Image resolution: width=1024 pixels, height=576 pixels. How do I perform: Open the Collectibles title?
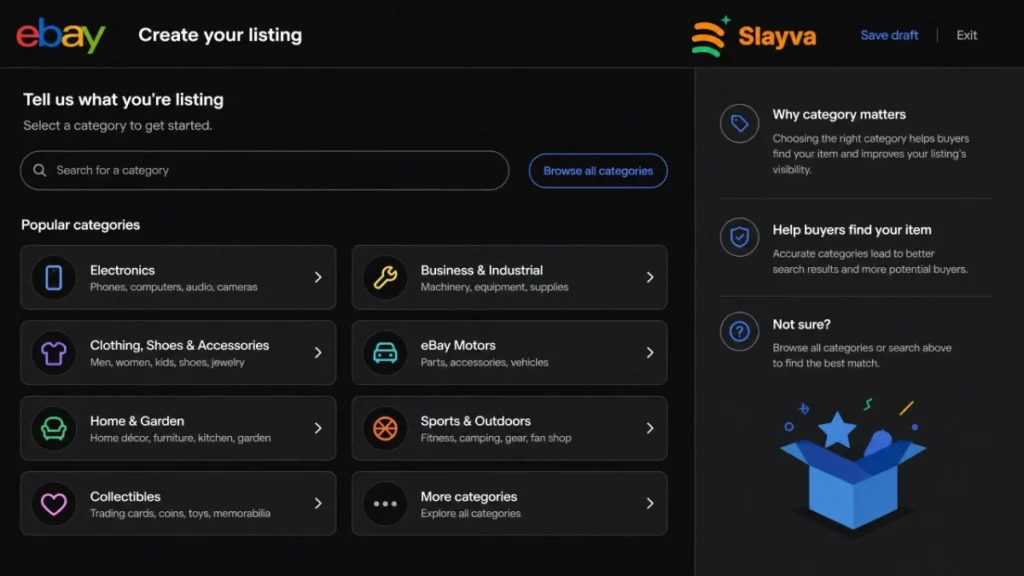click(x=125, y=497)
